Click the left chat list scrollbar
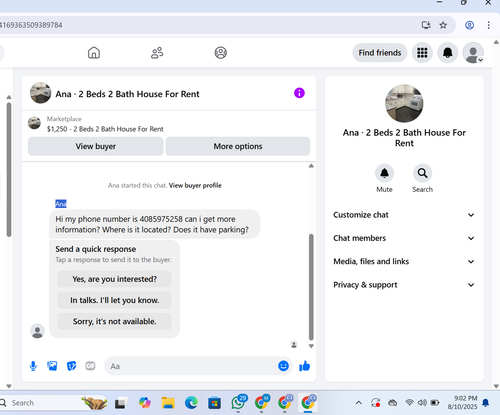500x415 pixels. click(9, 170)
